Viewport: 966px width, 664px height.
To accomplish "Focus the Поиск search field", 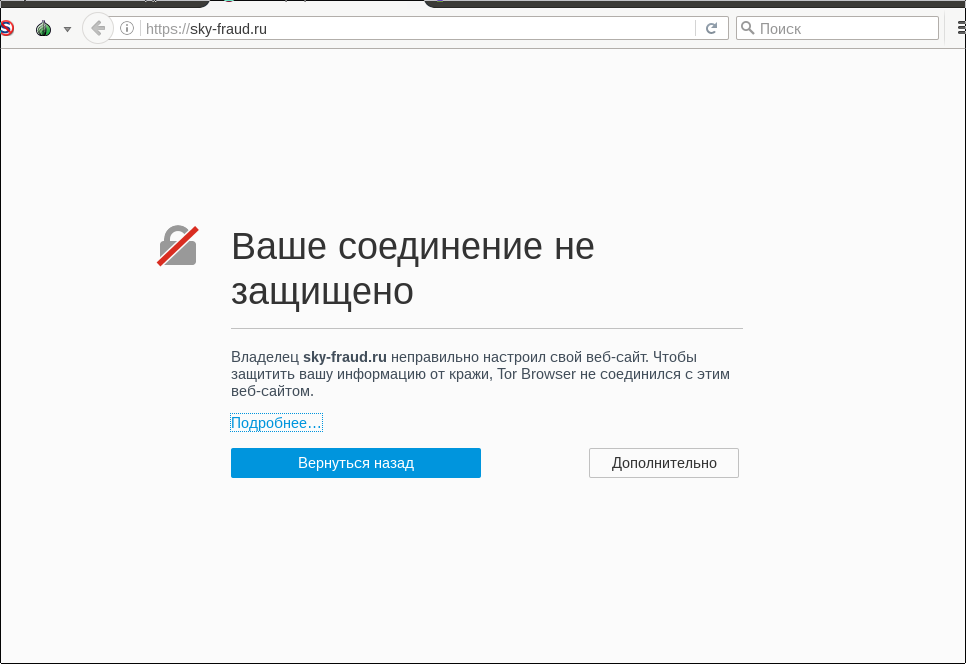I will tap(837, 28).
